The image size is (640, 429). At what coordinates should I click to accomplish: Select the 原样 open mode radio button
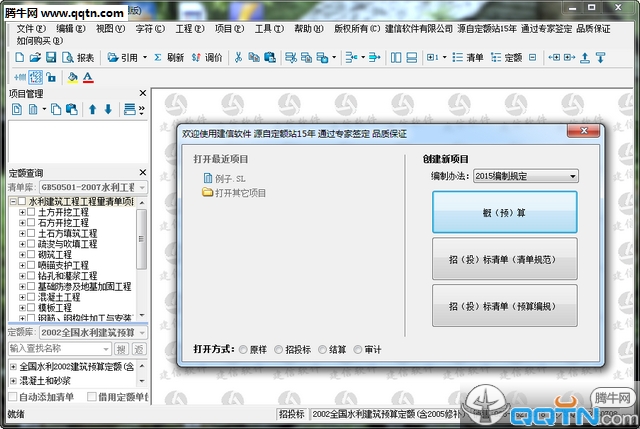(x=243, y=350)
